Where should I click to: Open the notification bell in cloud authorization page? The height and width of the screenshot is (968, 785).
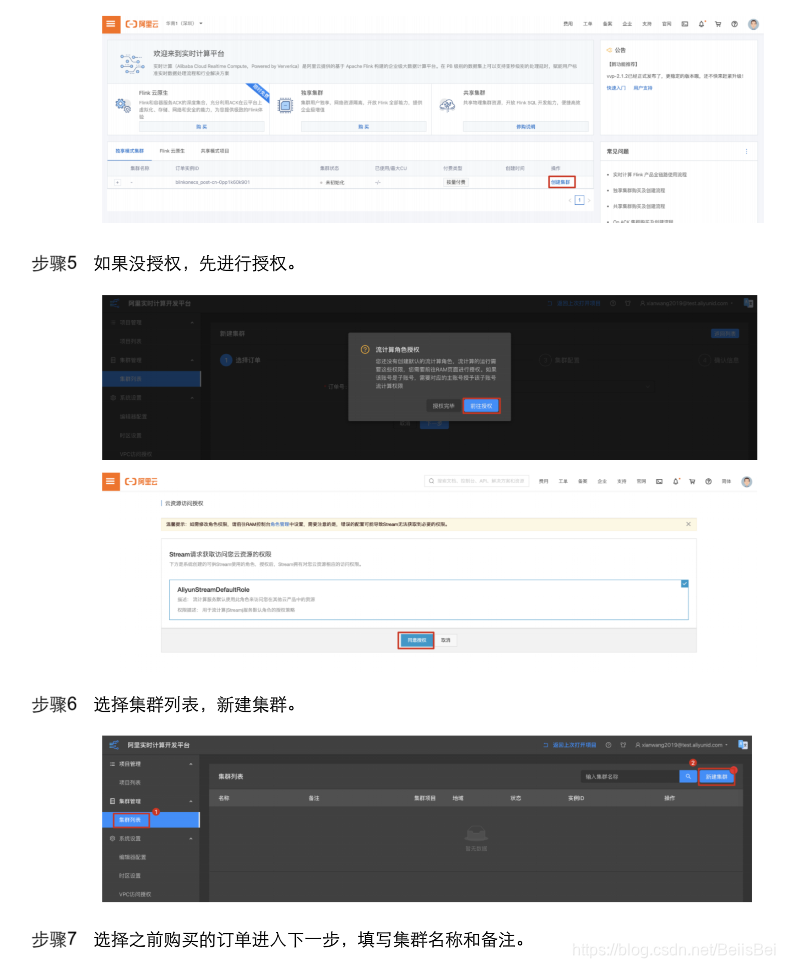[x=676, y=481]
